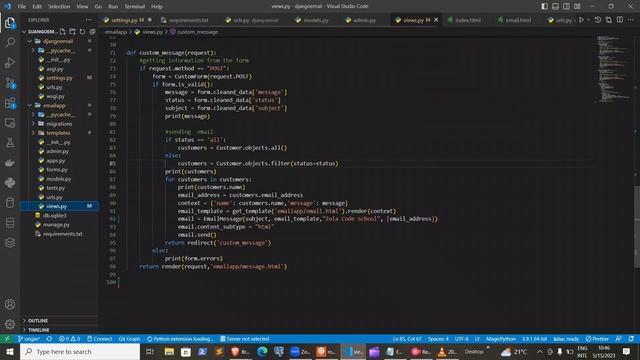Collapse the DJANGOEMAIL workspace root
Screen dimensions: 640x360
(24, 31)
